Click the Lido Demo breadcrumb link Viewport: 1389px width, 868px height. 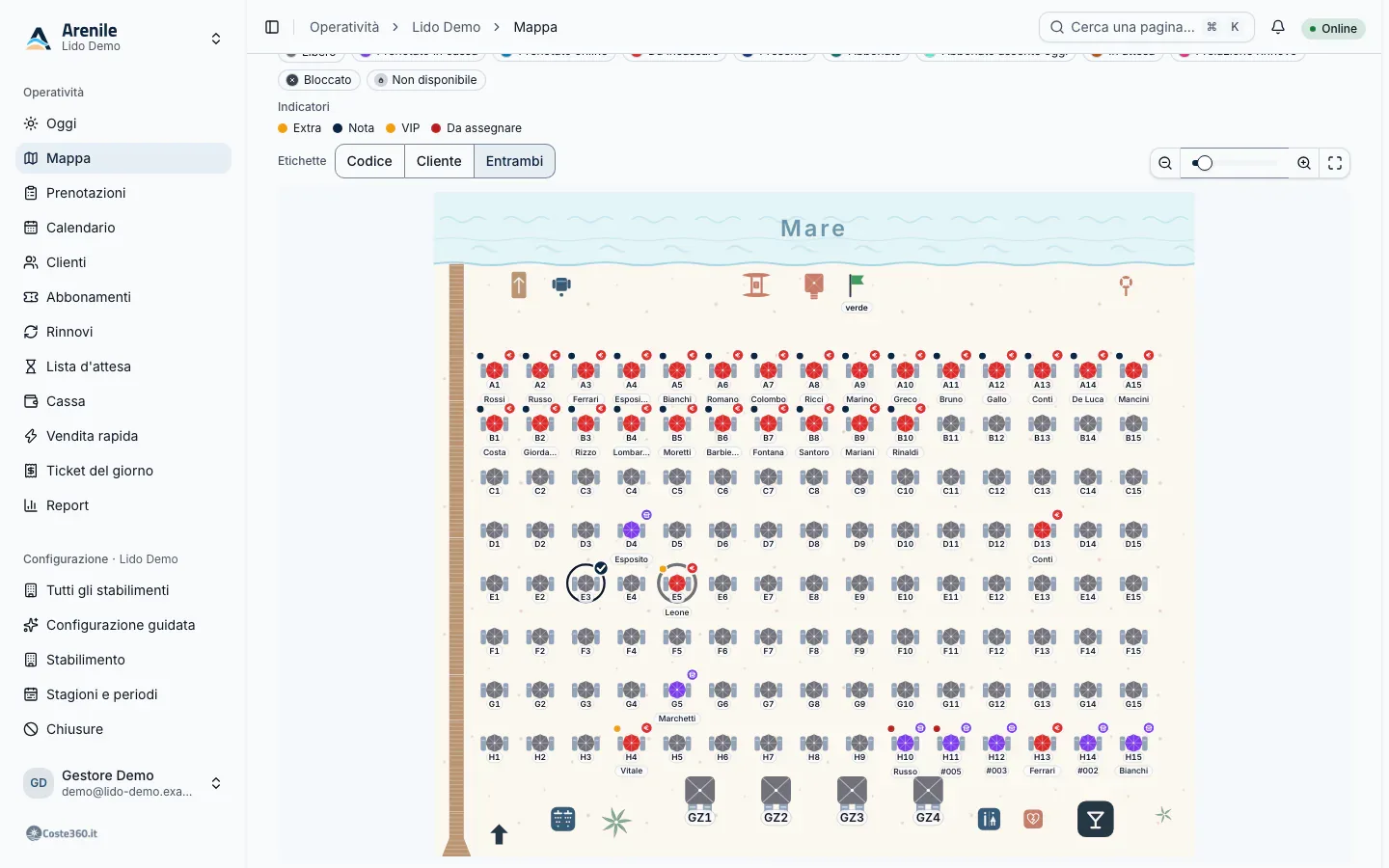click(446, 27)
